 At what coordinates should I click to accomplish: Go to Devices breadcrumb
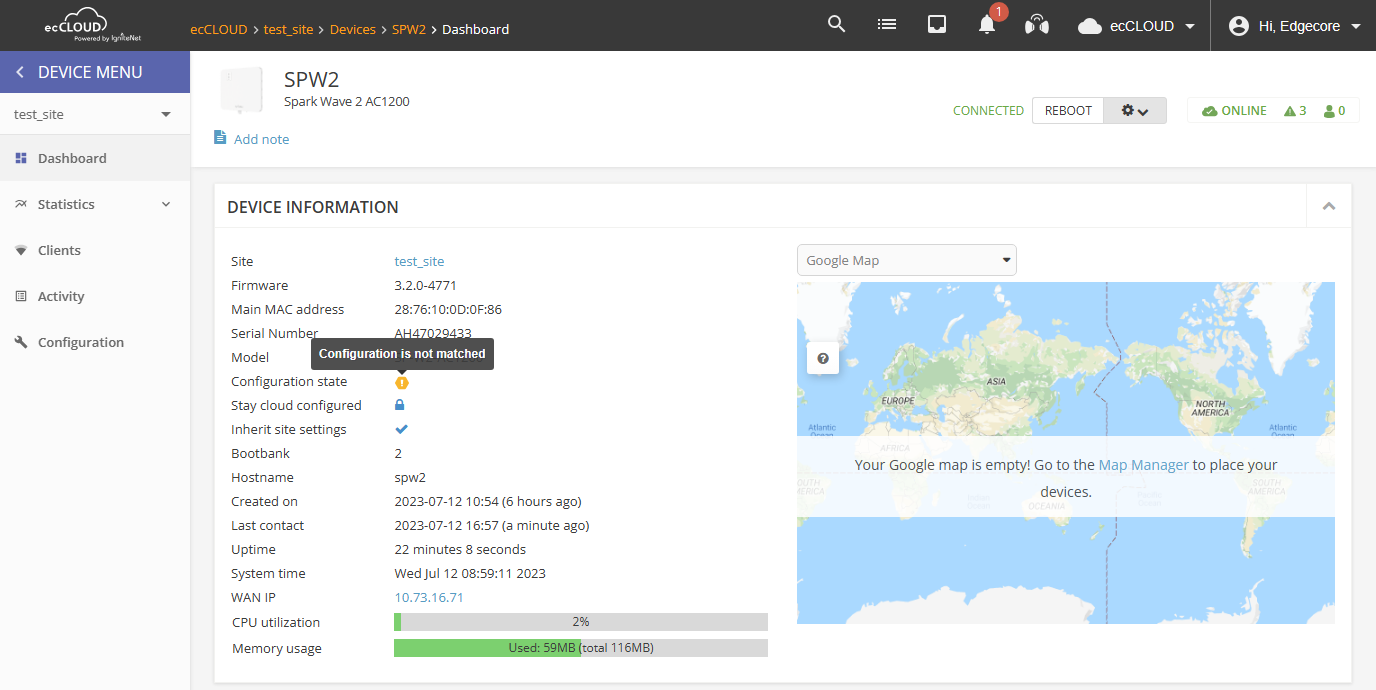click(x=352, y=29)
